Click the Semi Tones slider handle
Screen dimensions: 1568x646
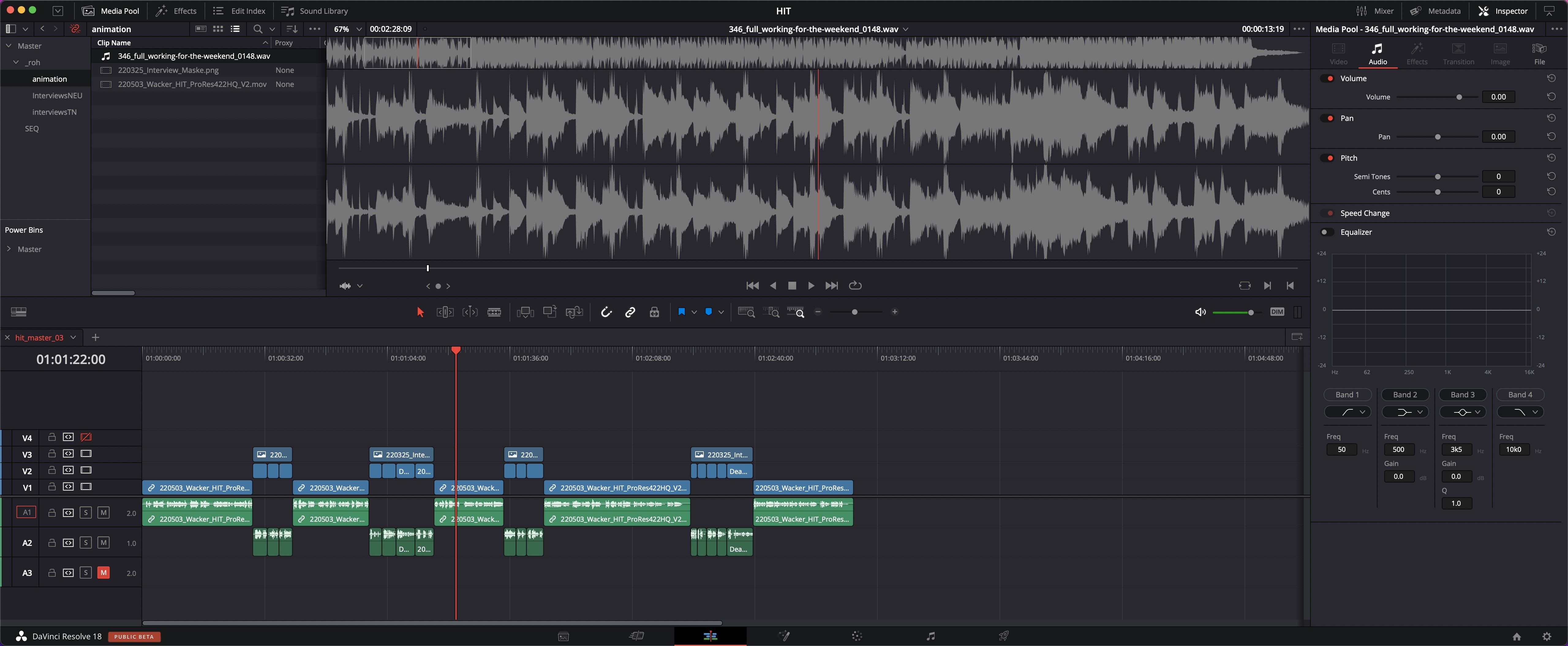pyautogui.click(x=1438, y=177)
